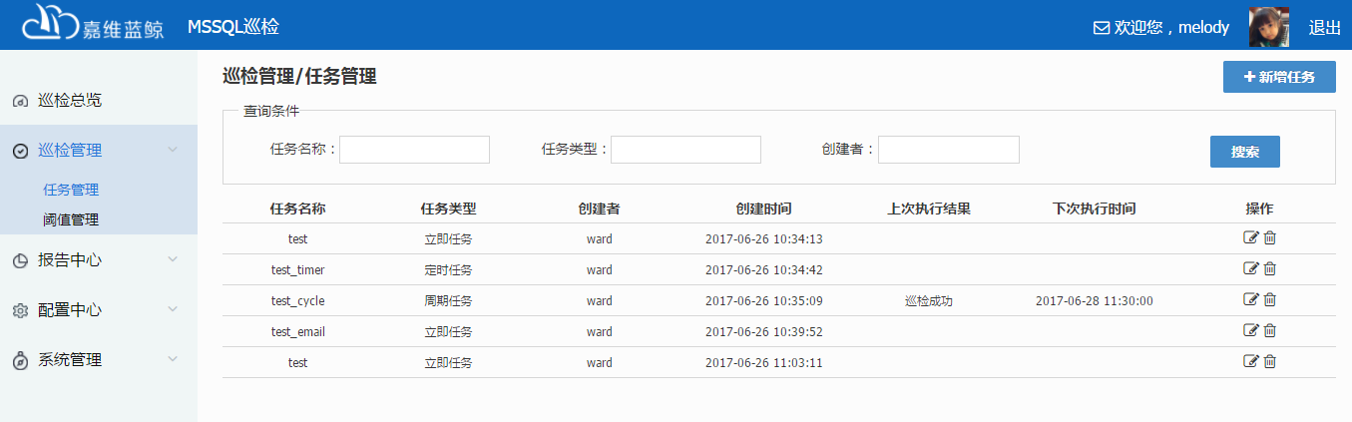Log out using 退出 link
This screenshot has height=422, width=1352.
[1324, 28]
